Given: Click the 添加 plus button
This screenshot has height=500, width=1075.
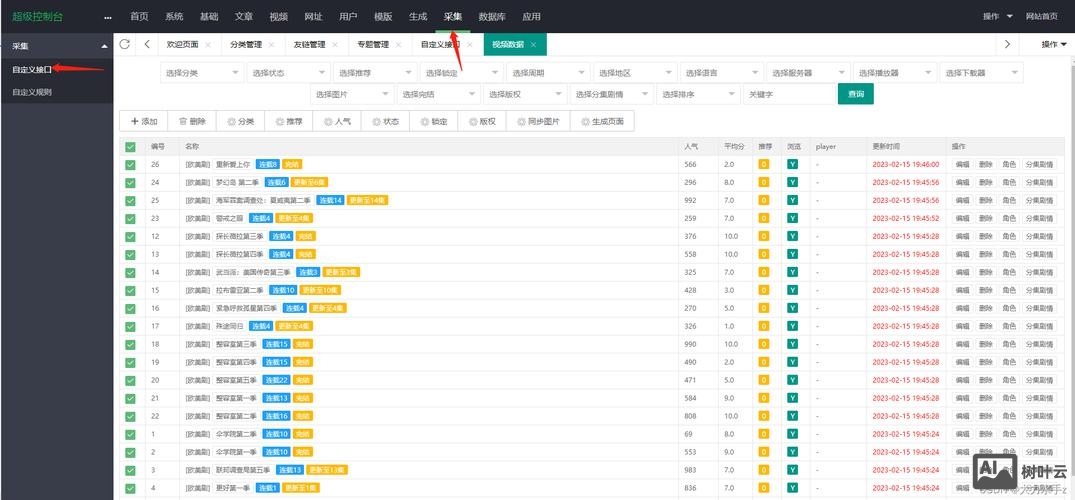Looking at the screenshot, I should pyautogui.click(x=143, y=121).
